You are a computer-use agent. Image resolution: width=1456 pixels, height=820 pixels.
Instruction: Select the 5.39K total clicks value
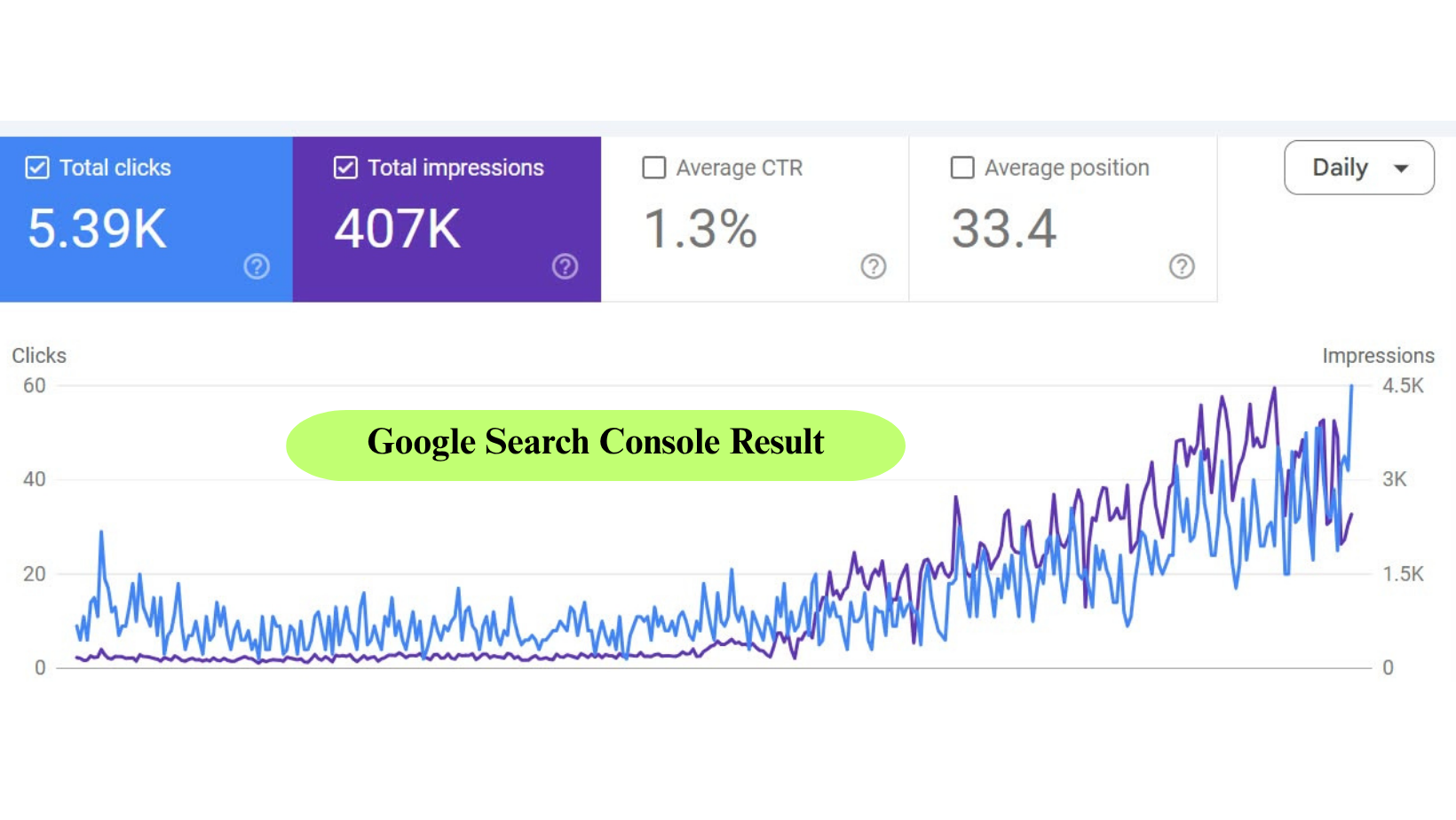coord(97,229)
